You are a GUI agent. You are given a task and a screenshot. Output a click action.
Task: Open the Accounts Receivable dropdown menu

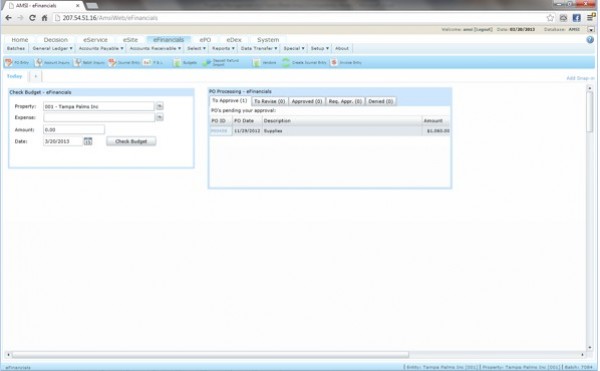coord(155,49)
